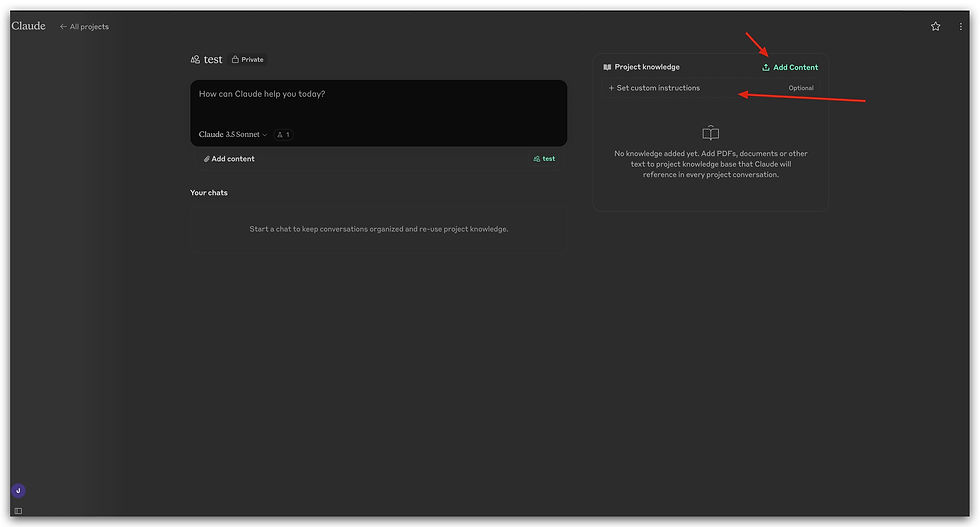Click the Your chats heading
Viewport: 980px width, 527px height.
(x=209, y=193)
